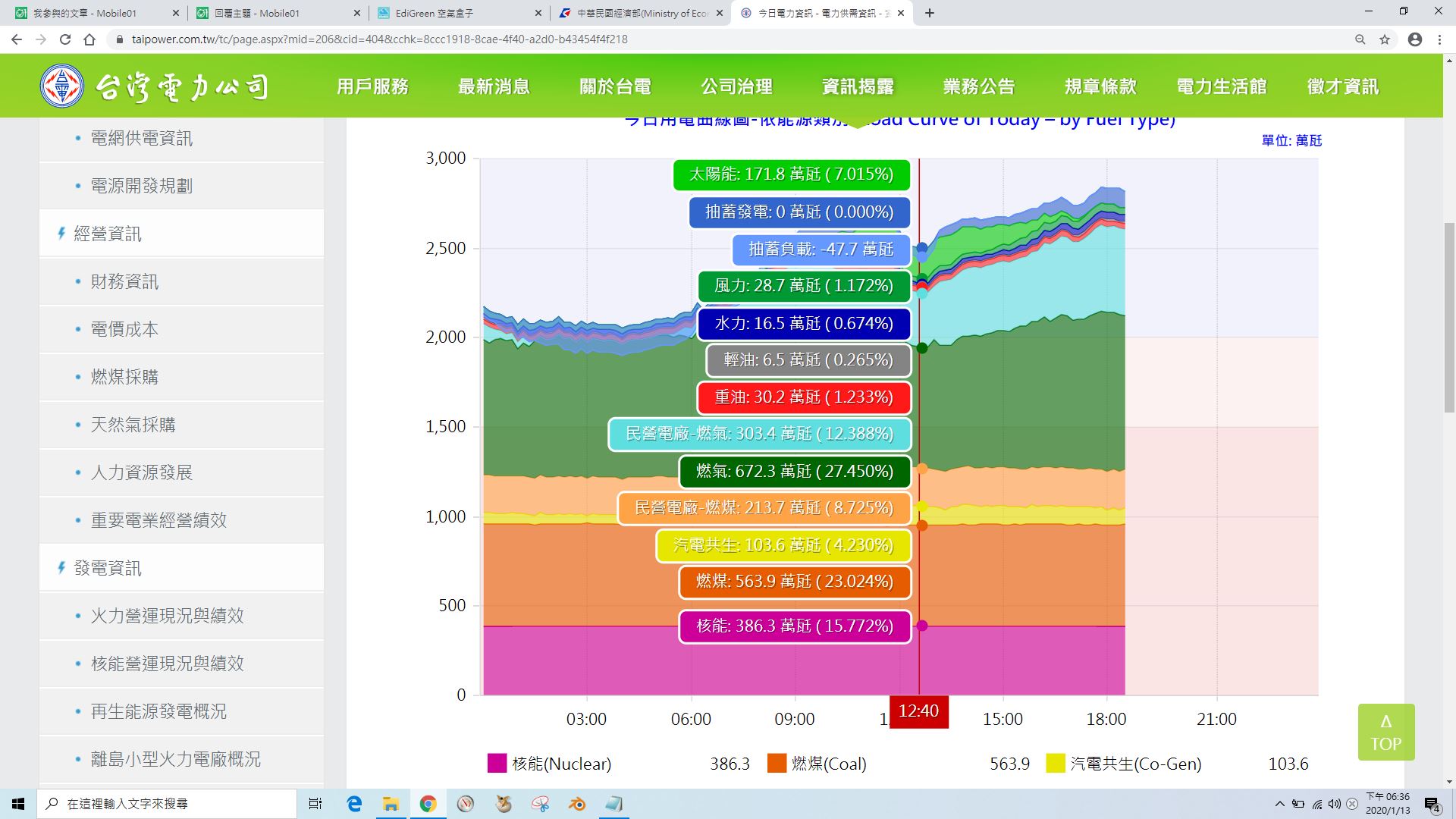Open 重要電業經營績效 sidebar link
This screenshot has width=1456, height=819.
(x=158, y=520)
